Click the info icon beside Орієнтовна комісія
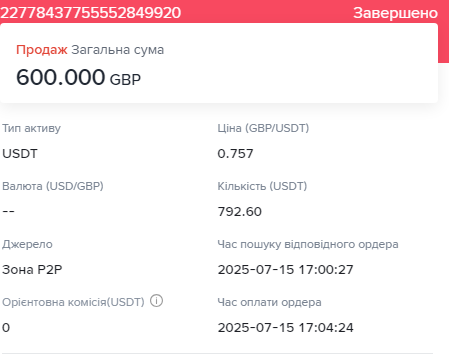The width and height of the screenshot is (449, 364). (x=156, y=301)
